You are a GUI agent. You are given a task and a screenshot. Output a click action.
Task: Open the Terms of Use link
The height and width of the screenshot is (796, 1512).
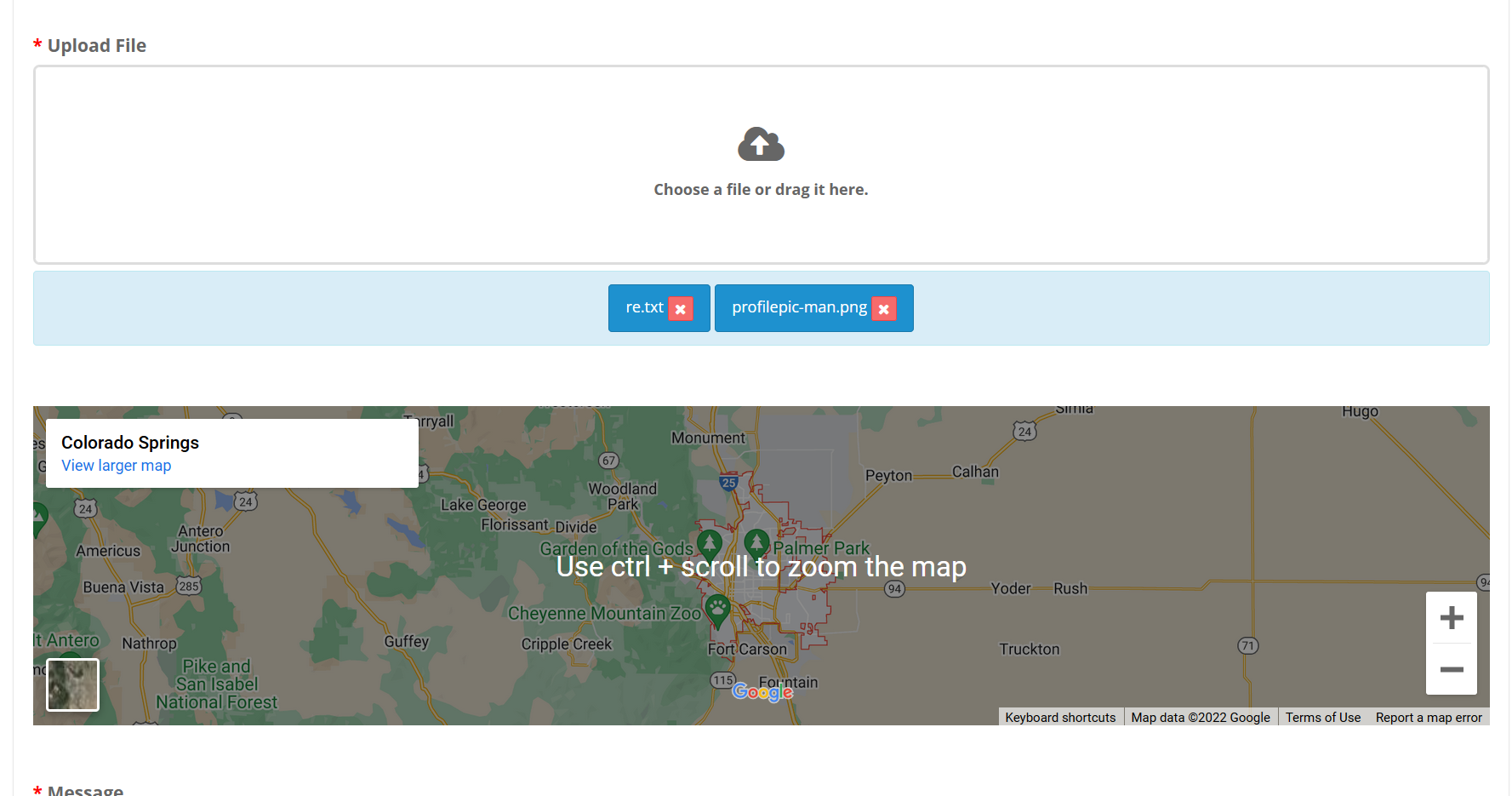[1322, 718]
